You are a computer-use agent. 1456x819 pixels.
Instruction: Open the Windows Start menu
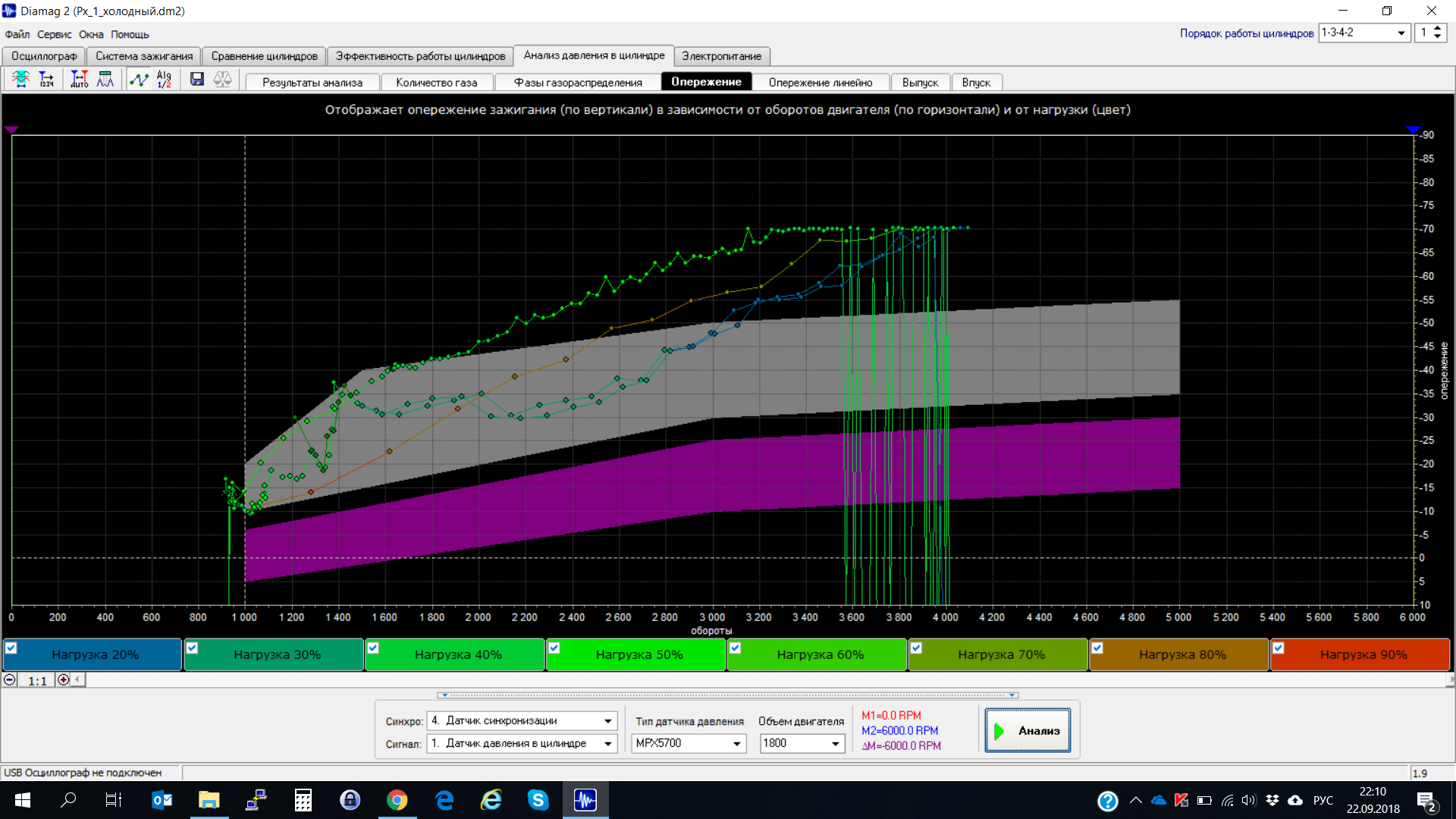[23, 800]
